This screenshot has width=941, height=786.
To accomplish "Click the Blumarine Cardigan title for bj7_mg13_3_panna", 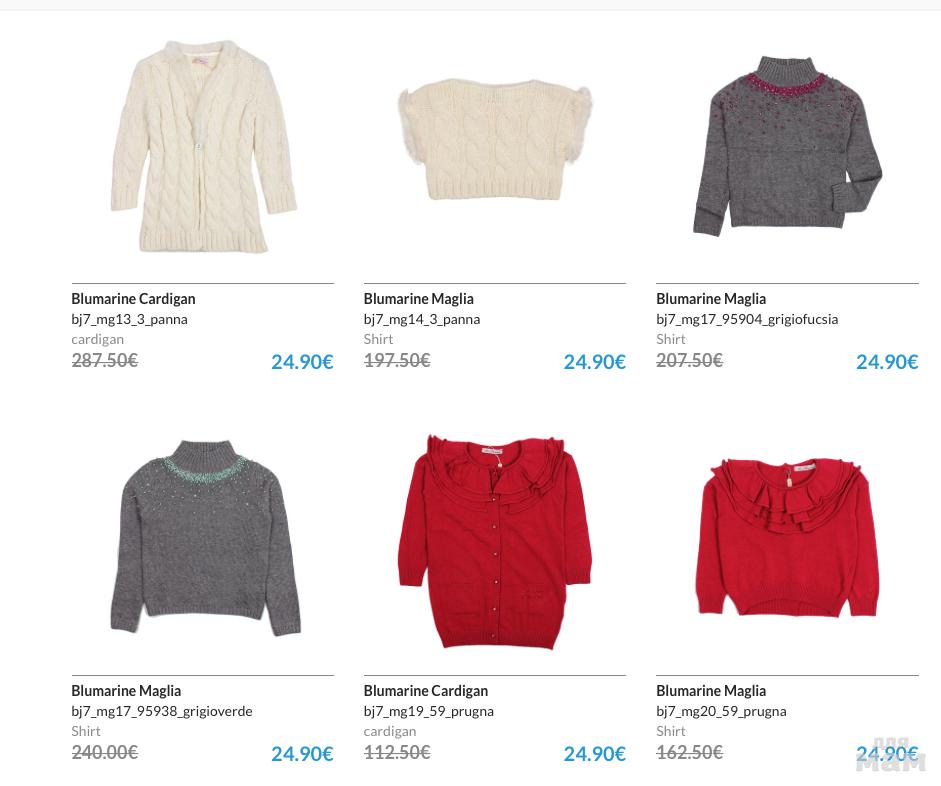I will pyautogui.click(x=133, y=299).
